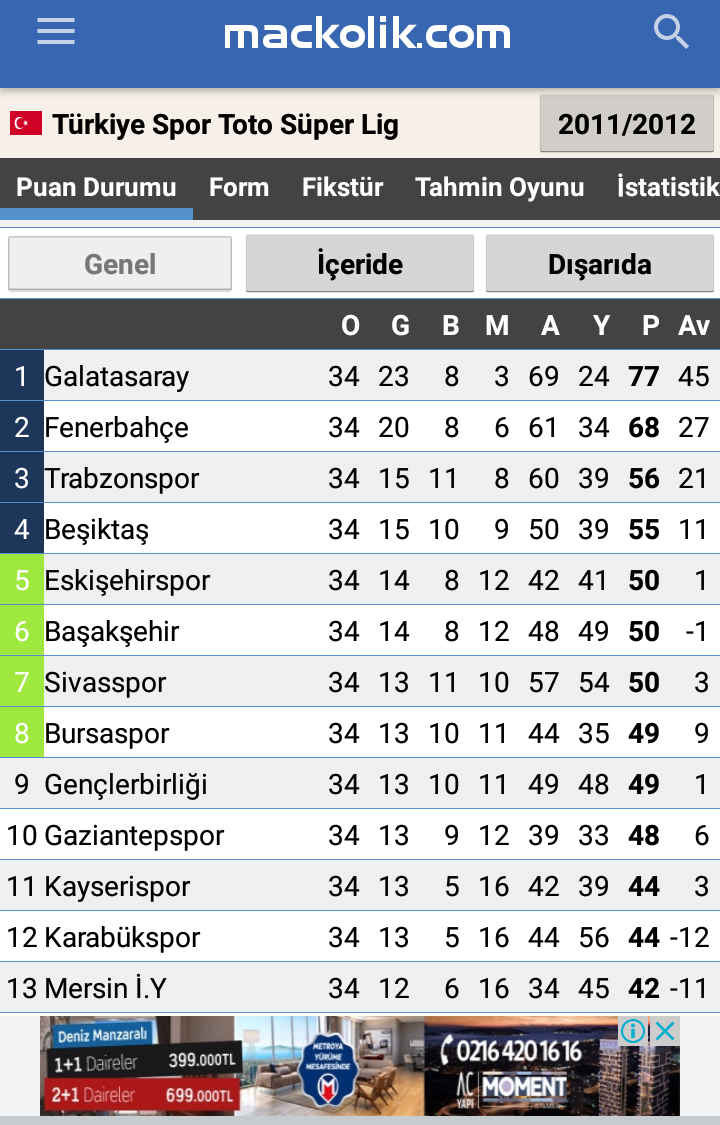The width and height of the screenshot is (720, 1125).
Task: Open the Fikstür tab
Action: point(342,187)
